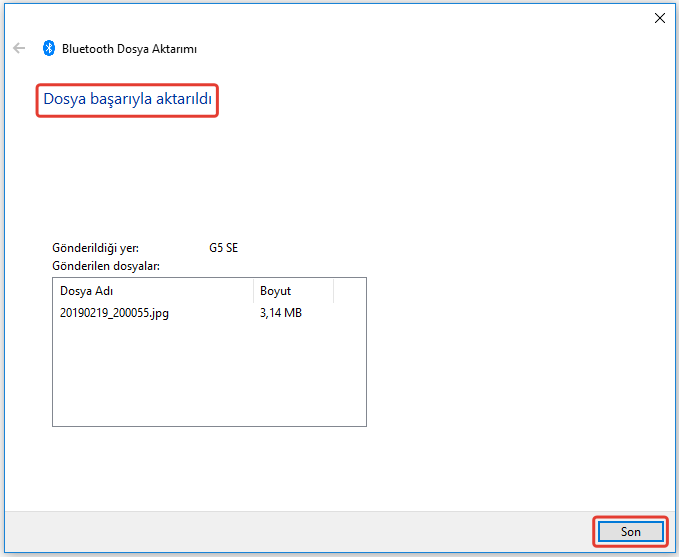Click the 'Dosya başarıyla aktarıldı' heading

point(128,101)
